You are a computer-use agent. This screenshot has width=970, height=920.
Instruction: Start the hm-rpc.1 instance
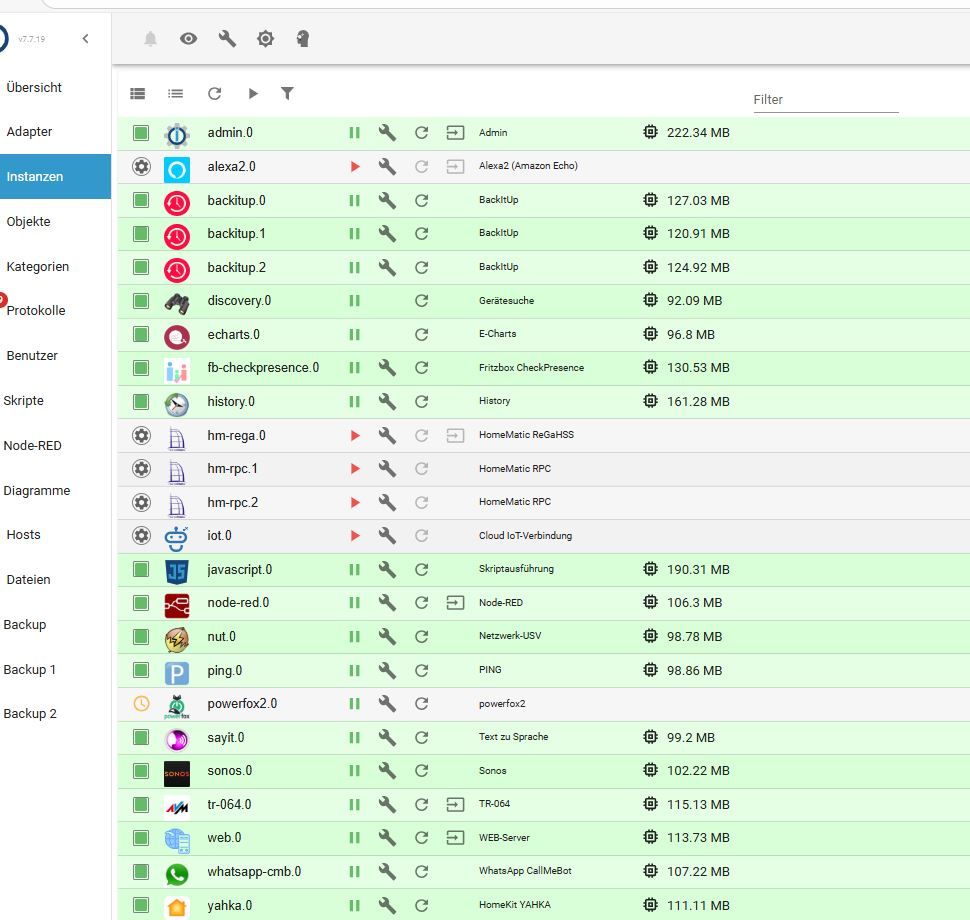point(355,468)
